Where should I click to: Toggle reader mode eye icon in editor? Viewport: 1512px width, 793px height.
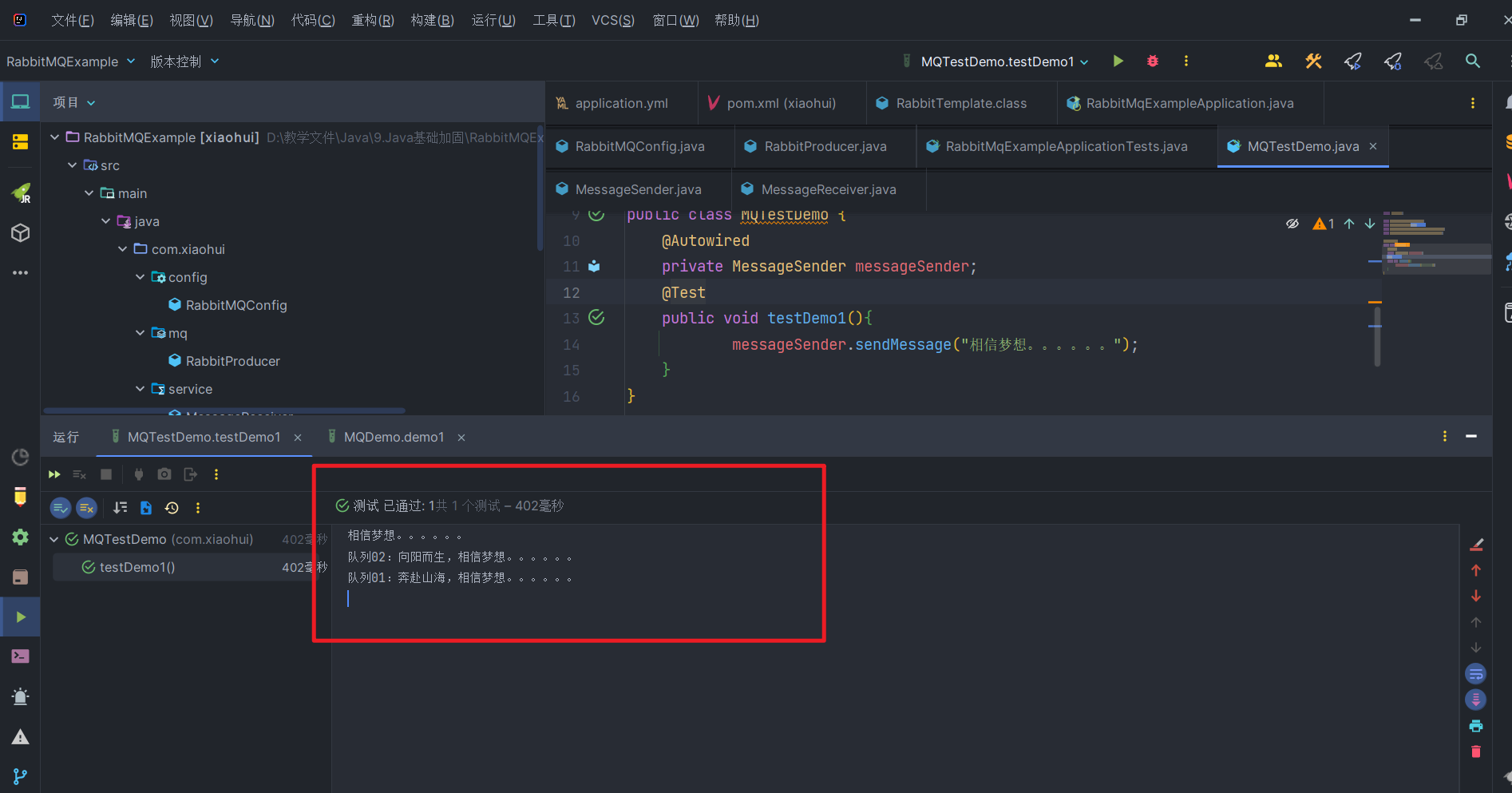pos(1292,224)
